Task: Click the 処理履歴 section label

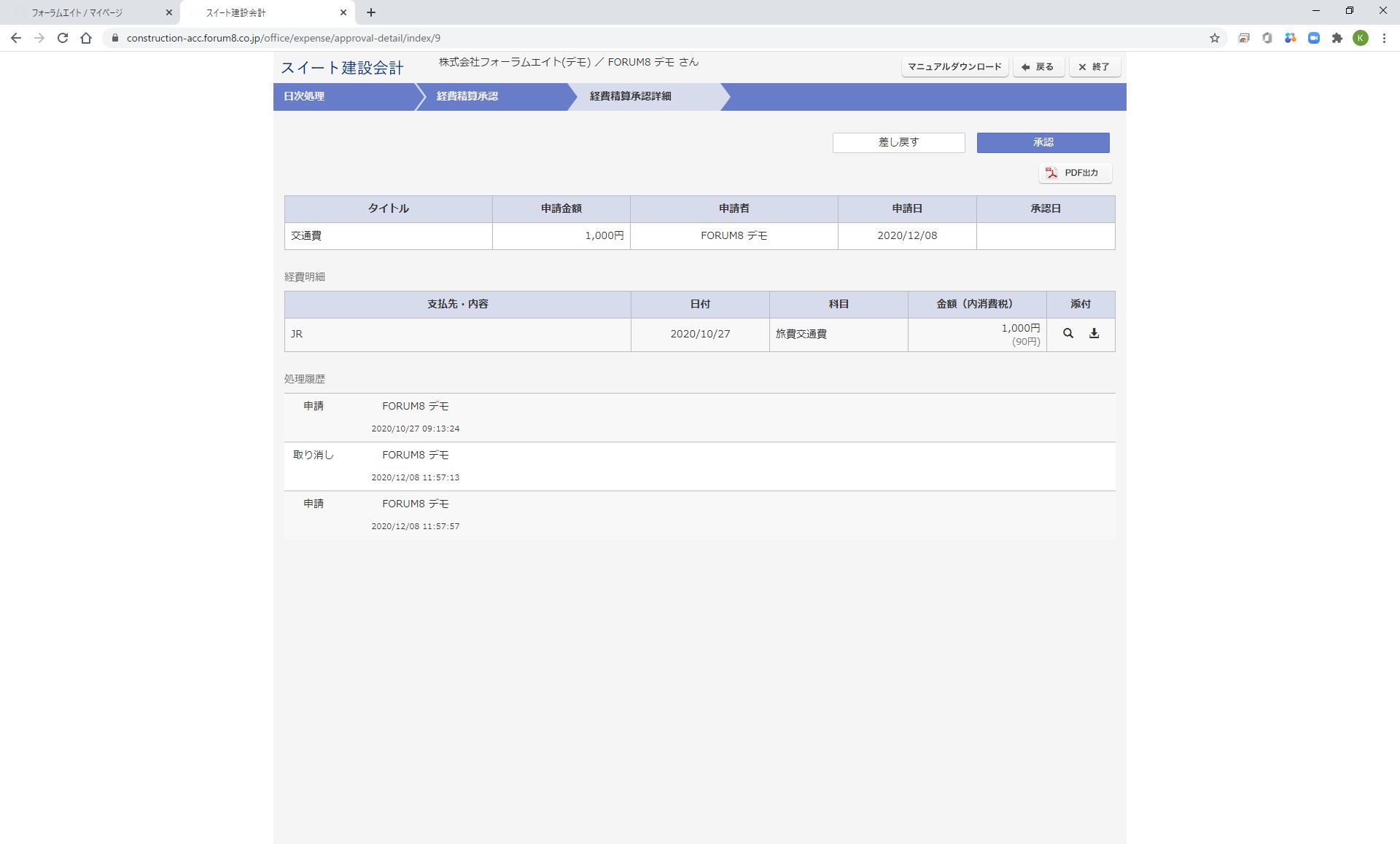Action: 305,379
